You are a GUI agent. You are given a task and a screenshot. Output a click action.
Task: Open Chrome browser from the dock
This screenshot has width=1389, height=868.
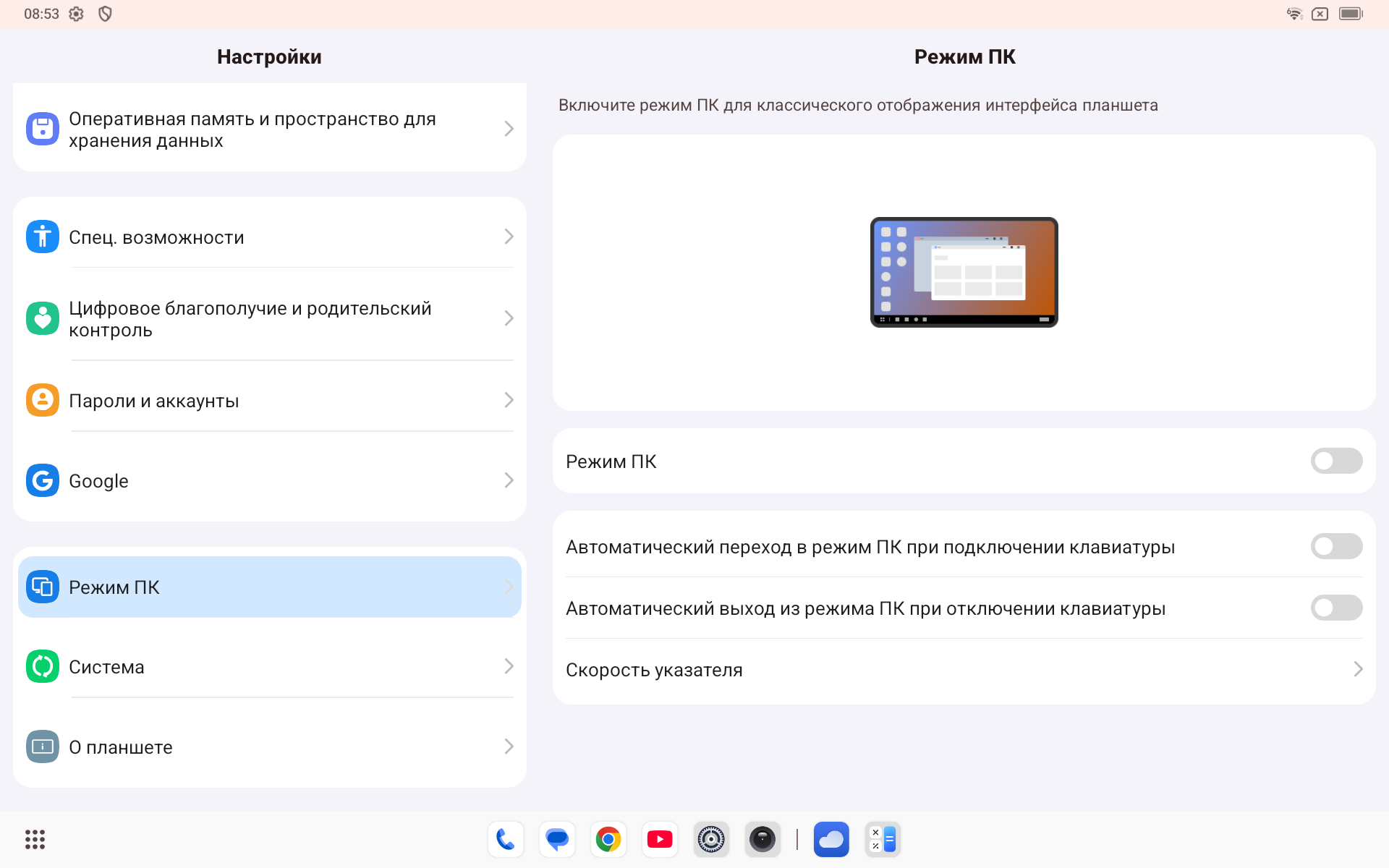click(x=608, y=839)
